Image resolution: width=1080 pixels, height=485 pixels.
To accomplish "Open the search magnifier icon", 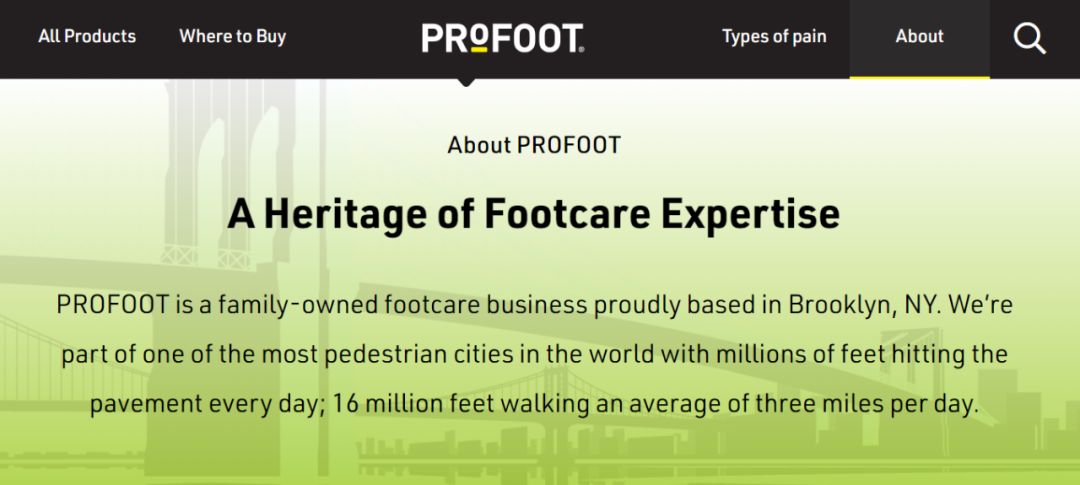I will (x=1029, y=38).
